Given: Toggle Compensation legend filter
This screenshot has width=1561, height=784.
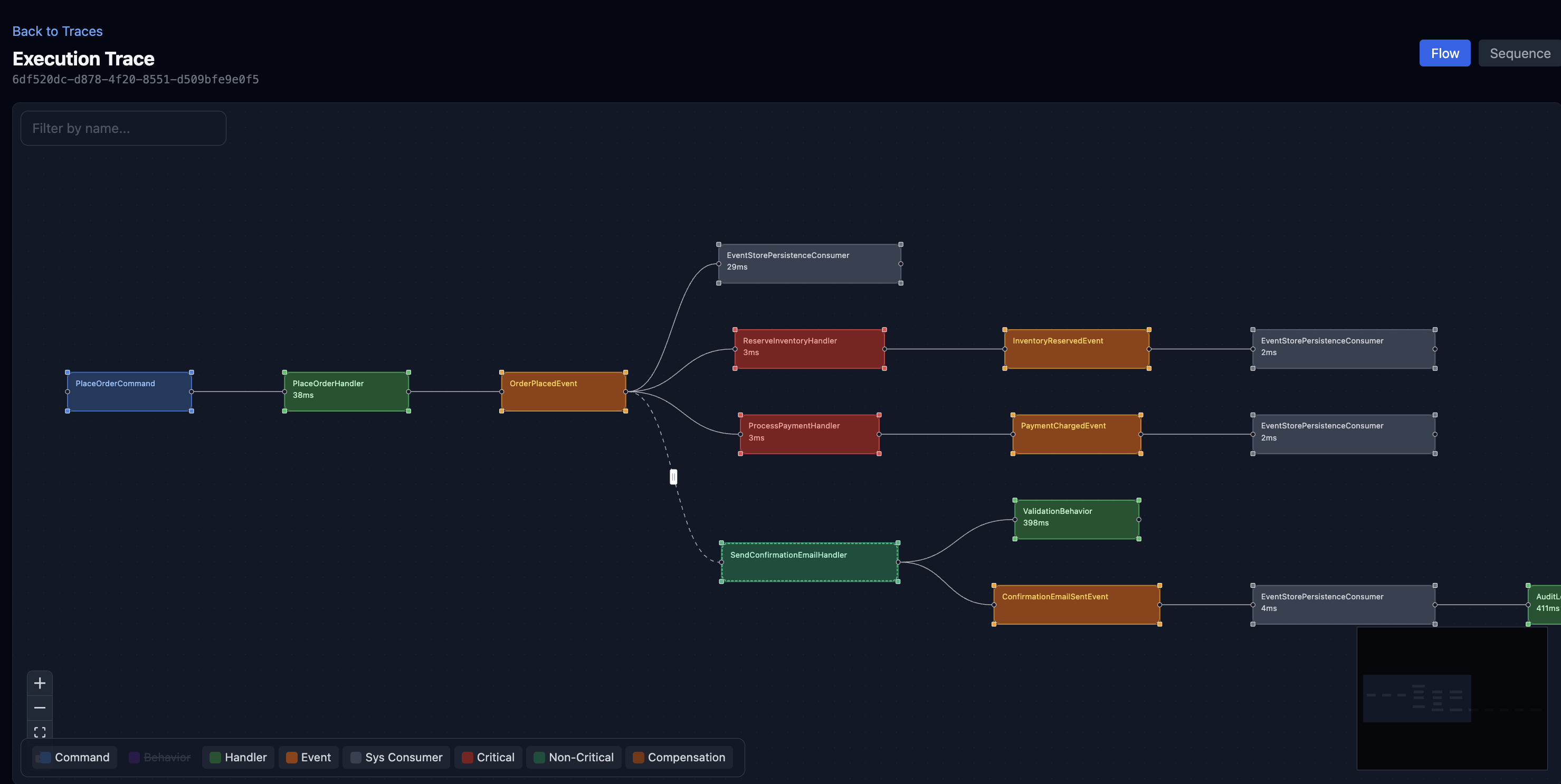Looking at the screenshot, I should coord(679,757).
